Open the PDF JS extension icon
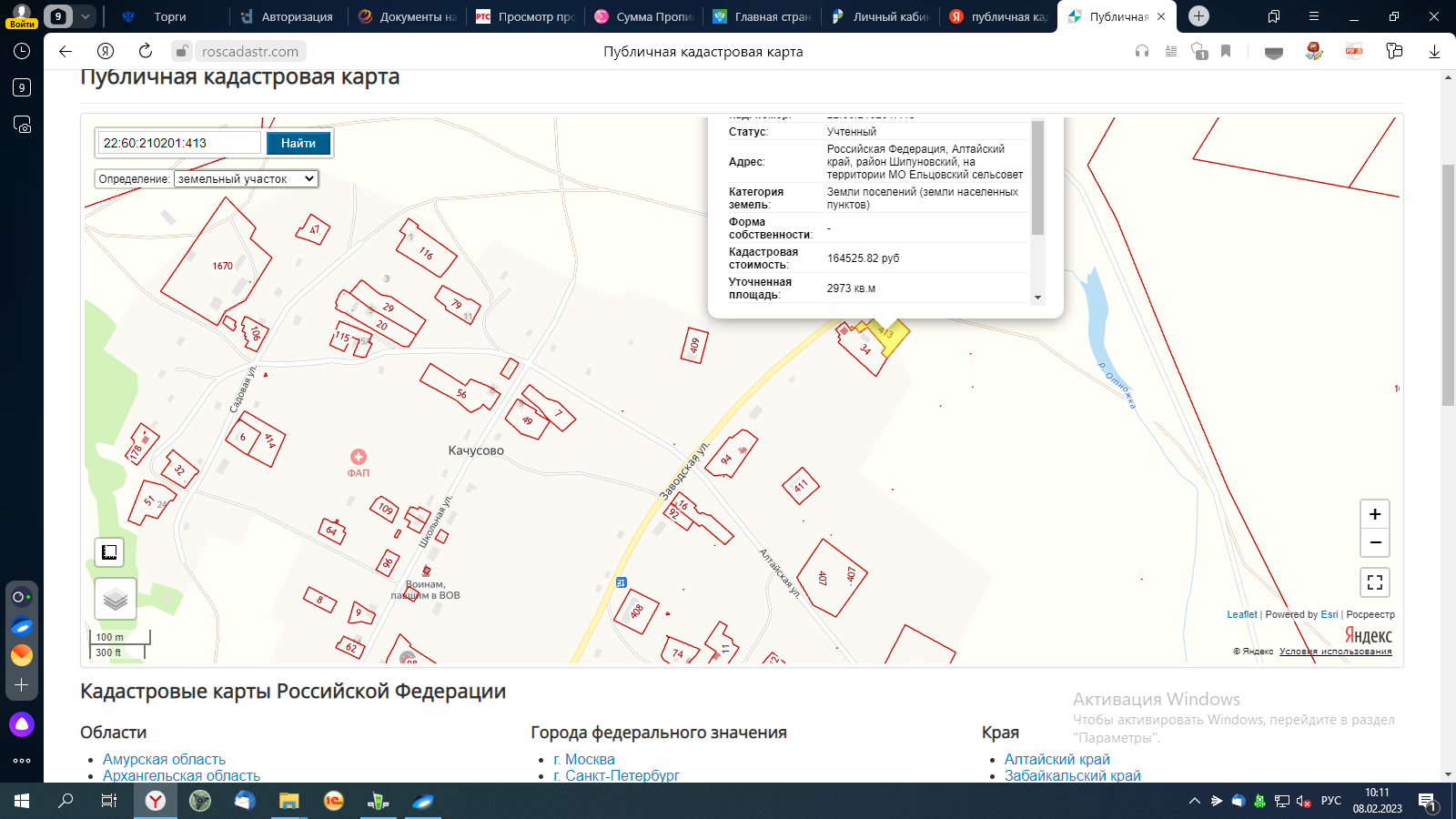 click(1354, 52)
